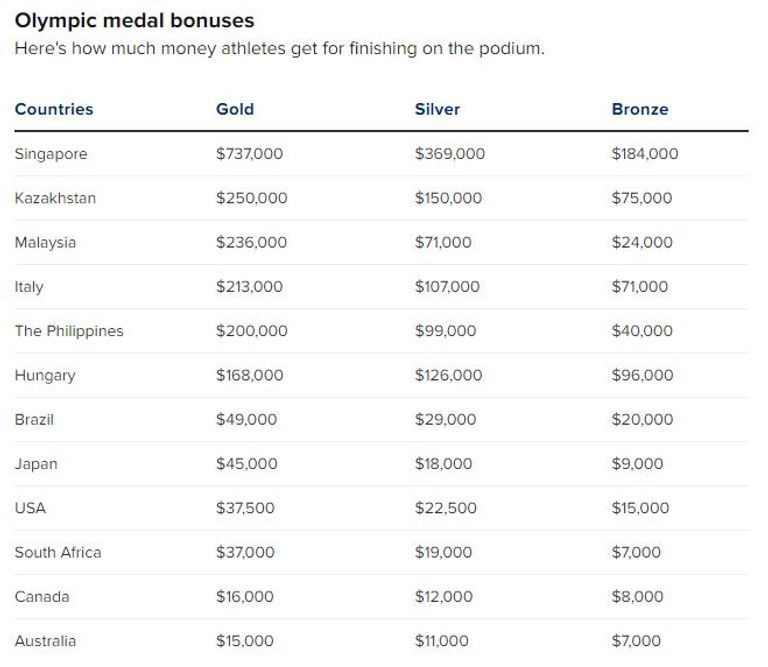Select The Philippines country cell

click(69, 331)
